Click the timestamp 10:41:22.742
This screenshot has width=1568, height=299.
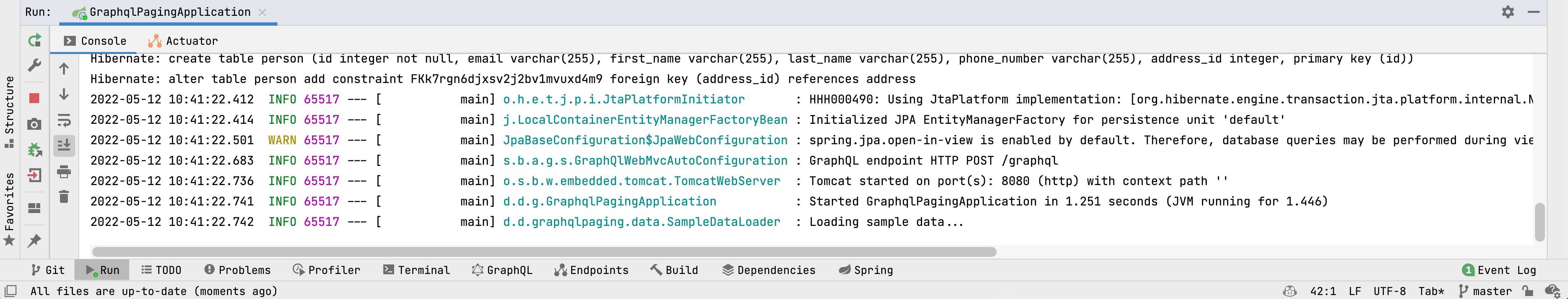tap(211, 222)
